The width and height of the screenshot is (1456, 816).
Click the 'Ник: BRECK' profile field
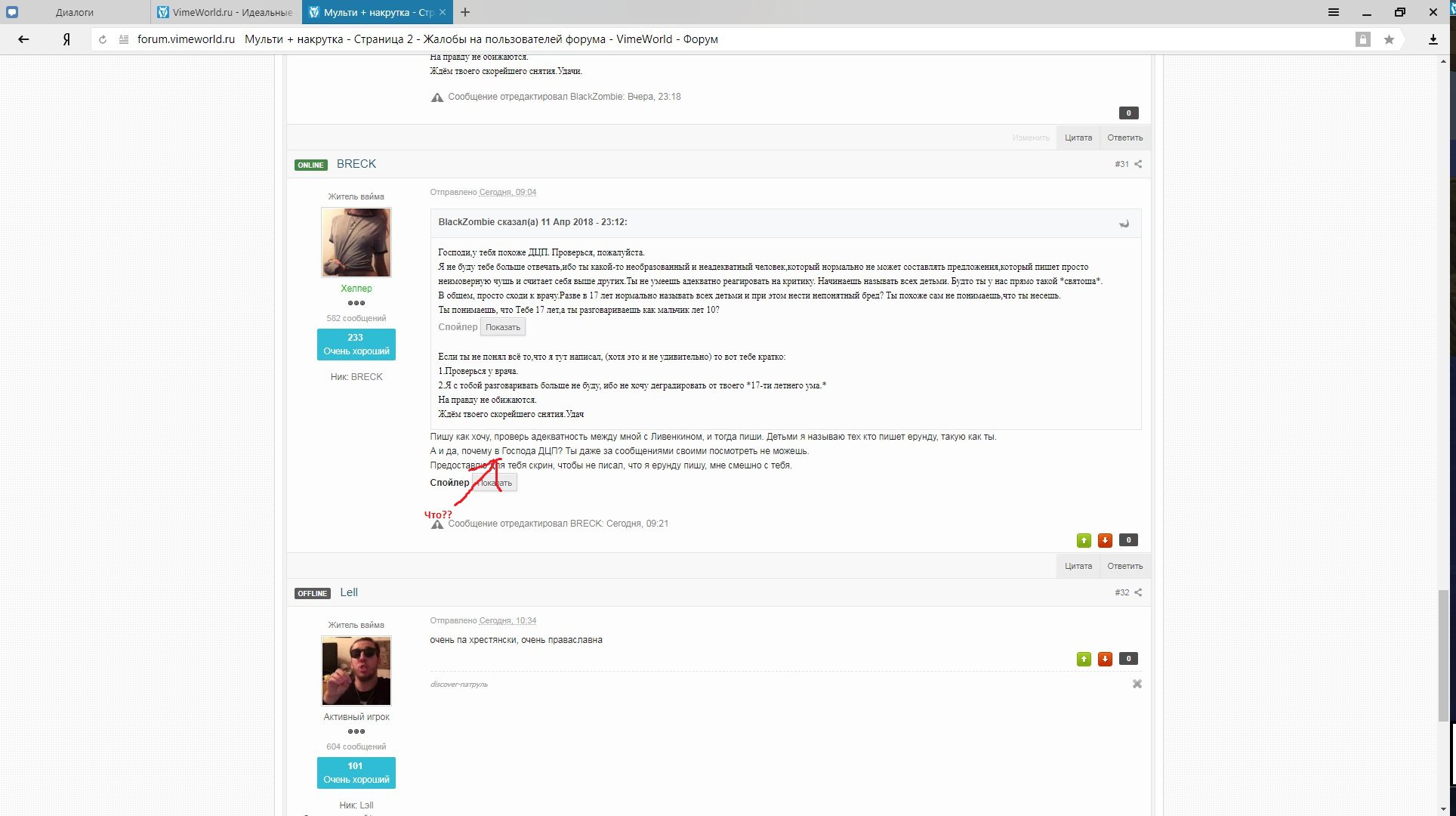[356, 376]
